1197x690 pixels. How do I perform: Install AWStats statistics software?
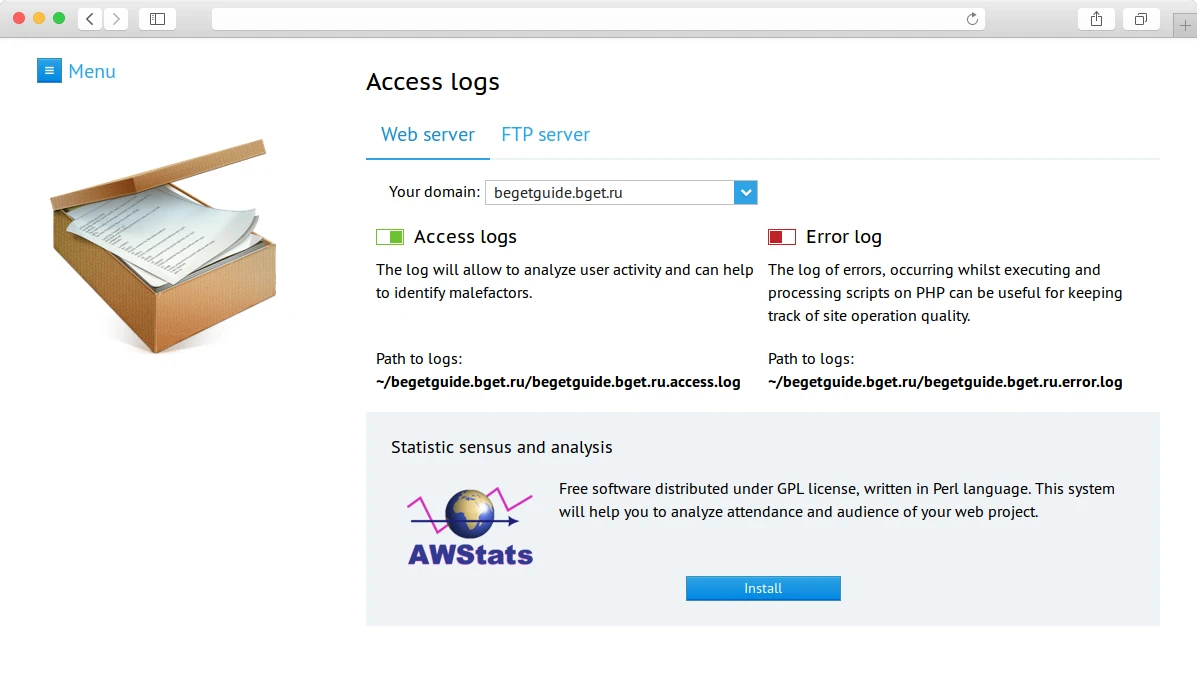(762, 588)
